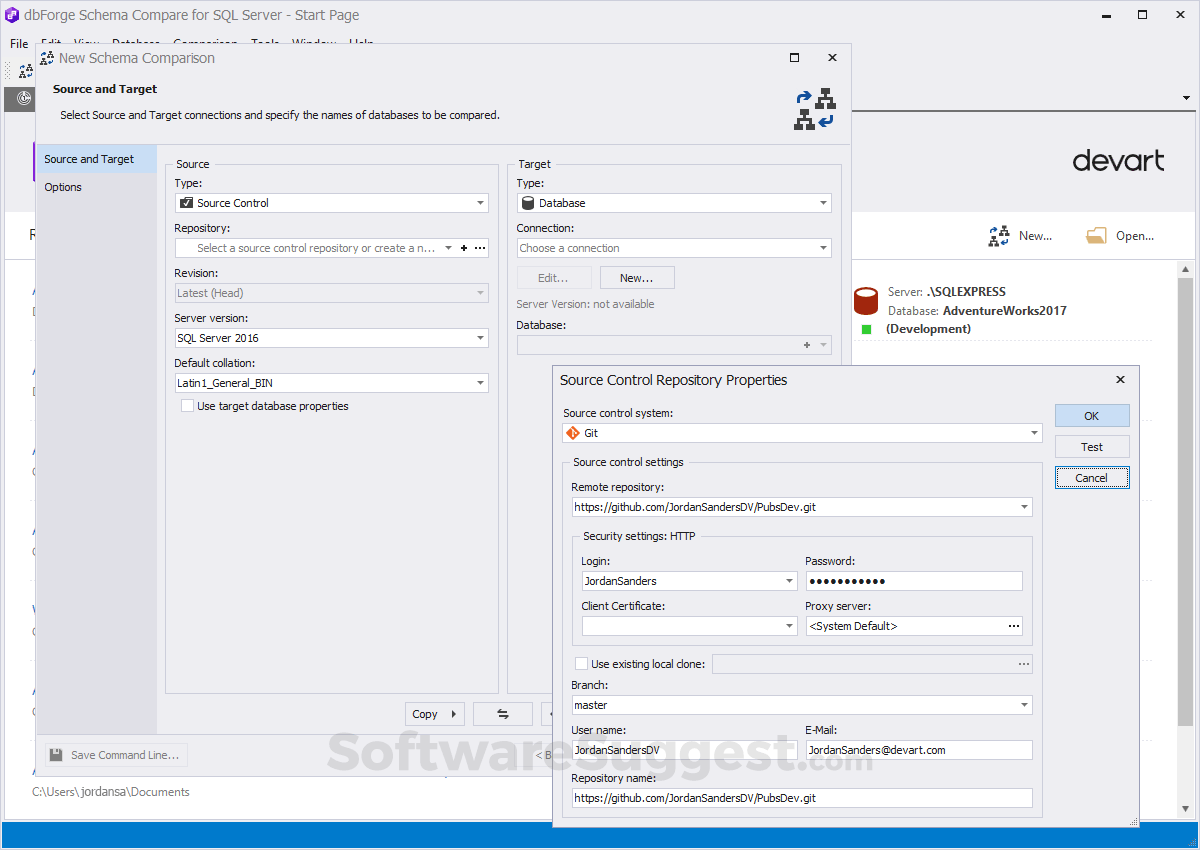Image resolution: width=1200 pixels, height=850 pixels.
Task: Enable Use target database properties
Action: (x=187, y=405)
